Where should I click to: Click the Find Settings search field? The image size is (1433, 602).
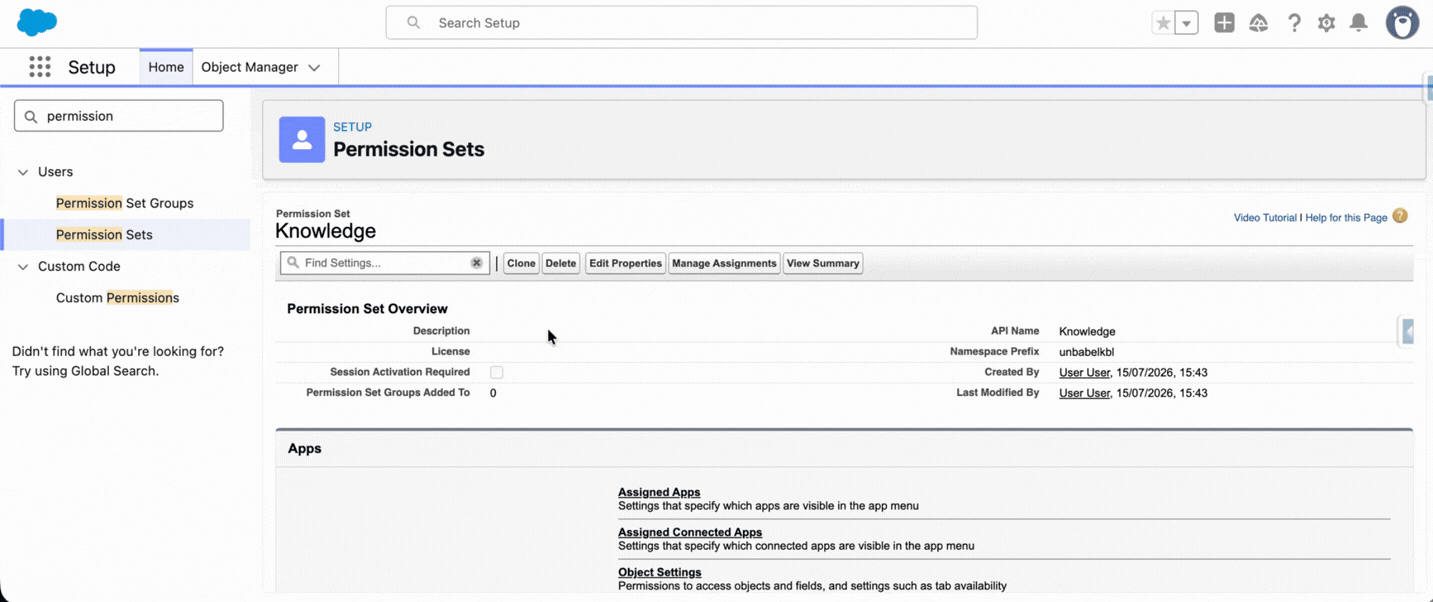point(385,263)
